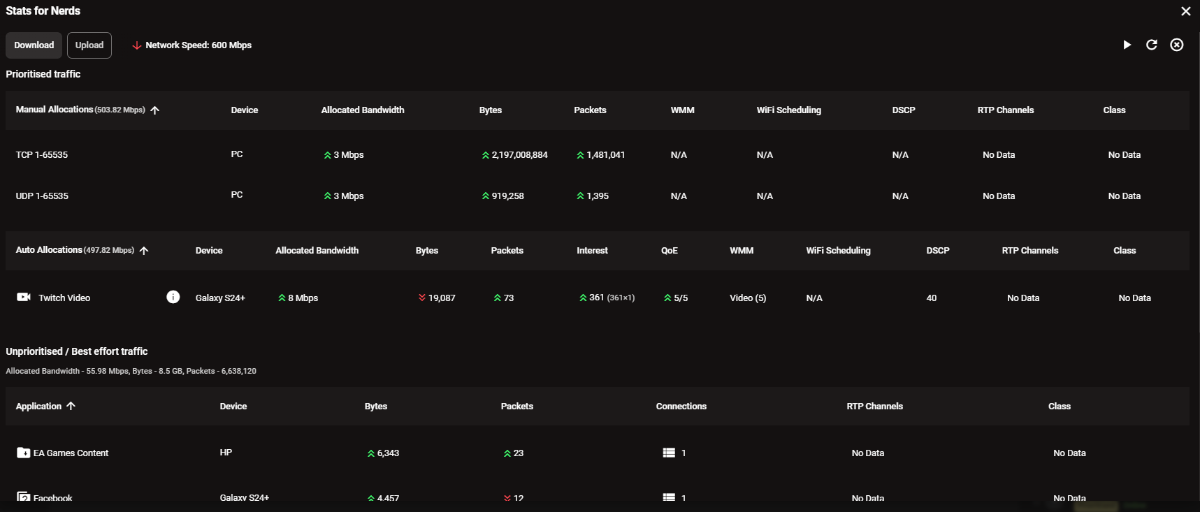1200x512 pixels.
Task: Click the circled X reset icon
Action: click(1177, 45)
